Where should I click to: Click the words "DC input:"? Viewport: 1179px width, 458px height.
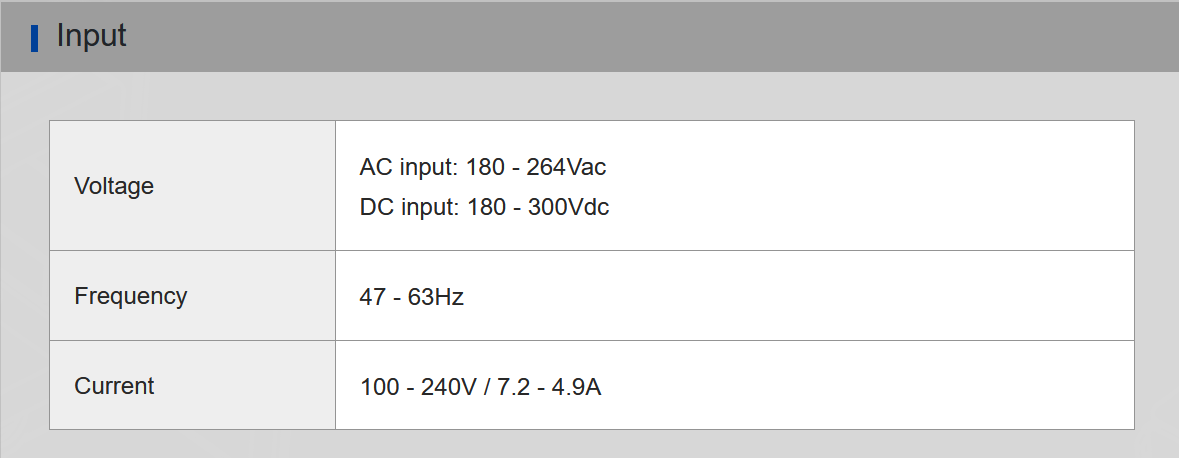coord(410,207)
